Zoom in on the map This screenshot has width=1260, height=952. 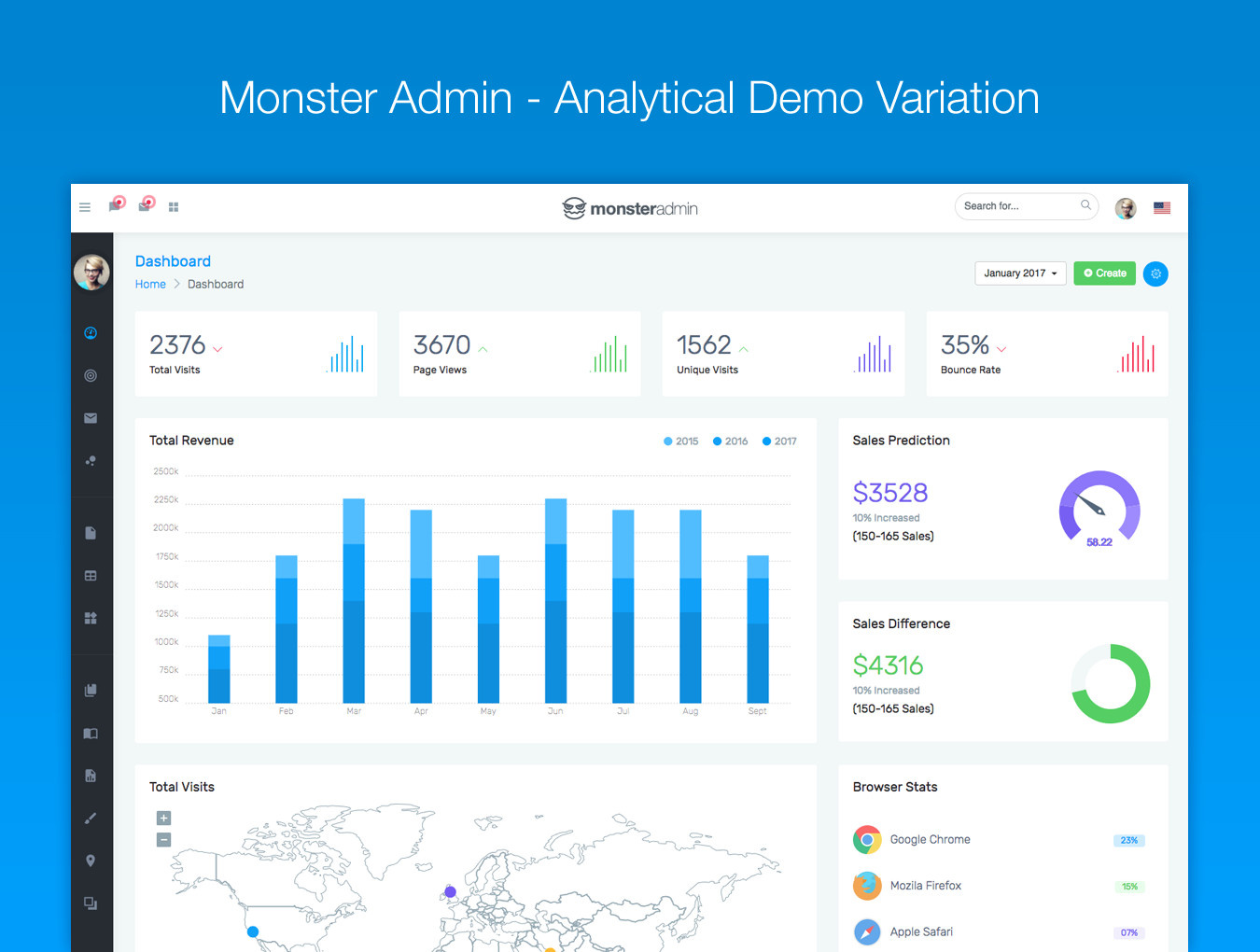point(163,819)
